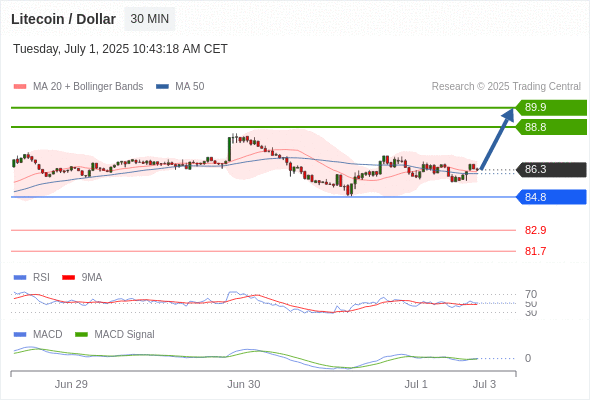Click the green MACD Signal legend marker

tap(81, 335)
